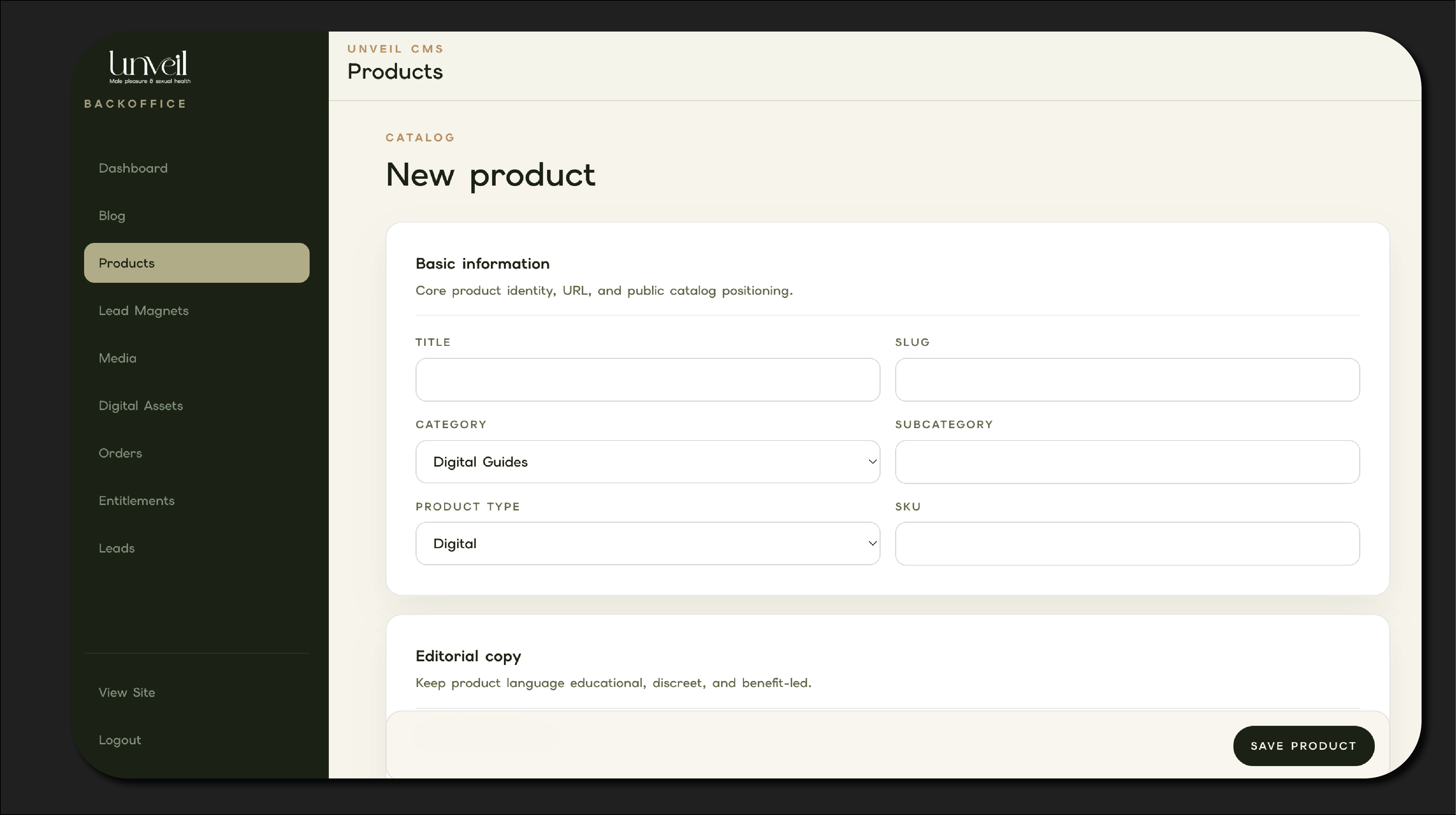The height and width of the screenshot is (815, 1456).
Task: Click the Save Product button
Action: [1303, 746]
